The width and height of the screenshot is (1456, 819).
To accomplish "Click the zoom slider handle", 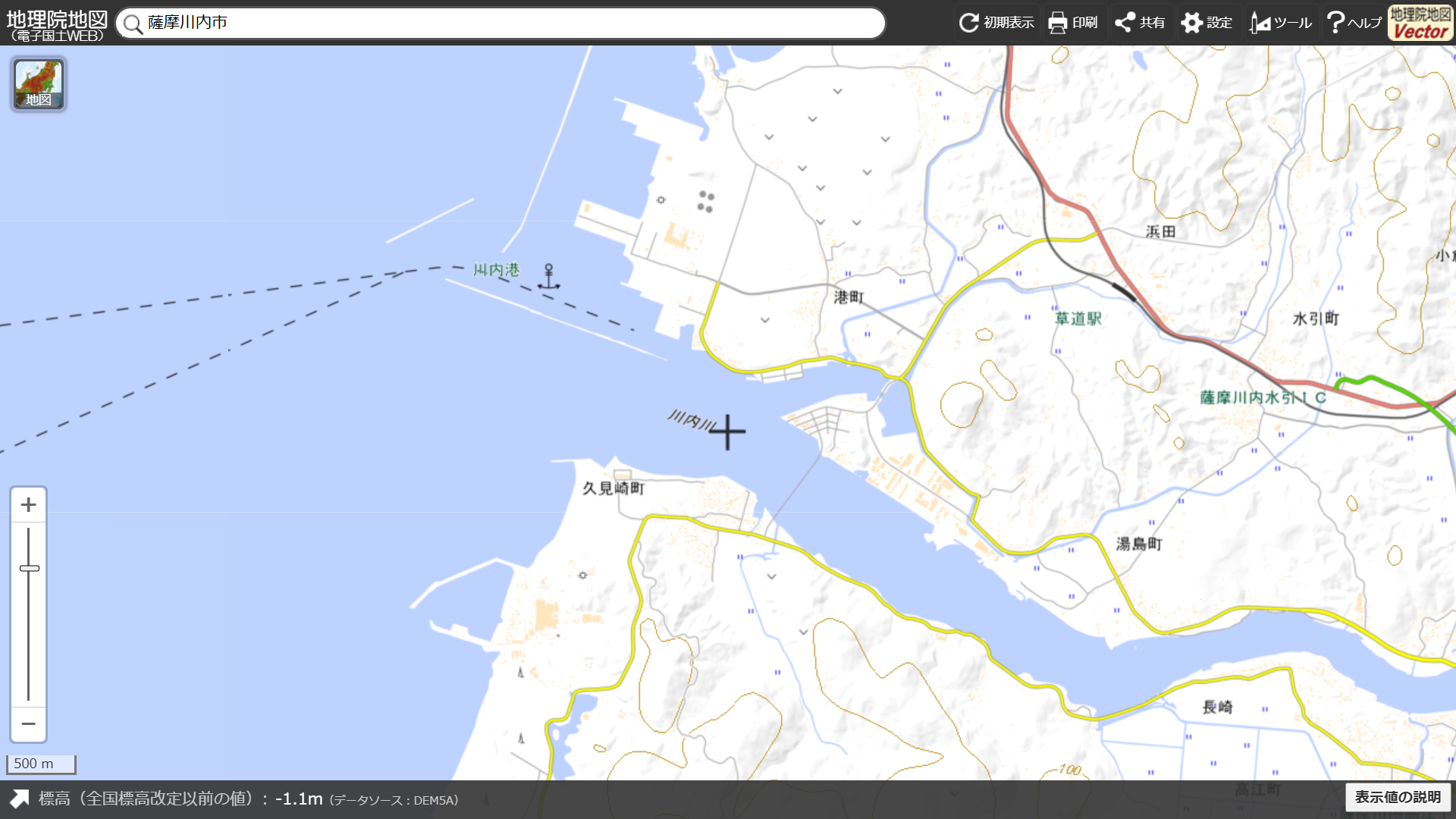I will [29, 568].
